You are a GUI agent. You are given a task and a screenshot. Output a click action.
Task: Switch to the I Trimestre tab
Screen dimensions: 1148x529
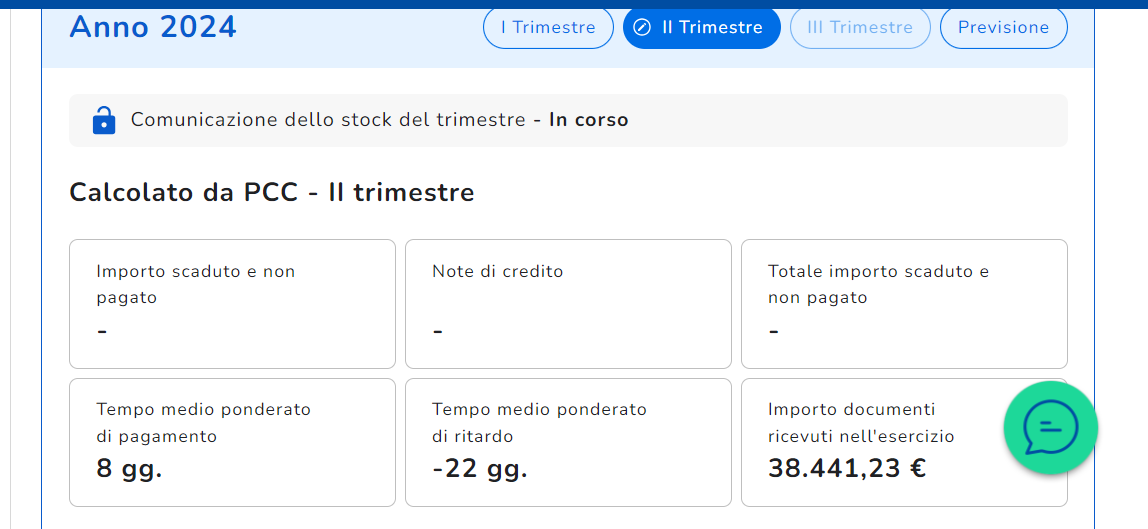548,28
